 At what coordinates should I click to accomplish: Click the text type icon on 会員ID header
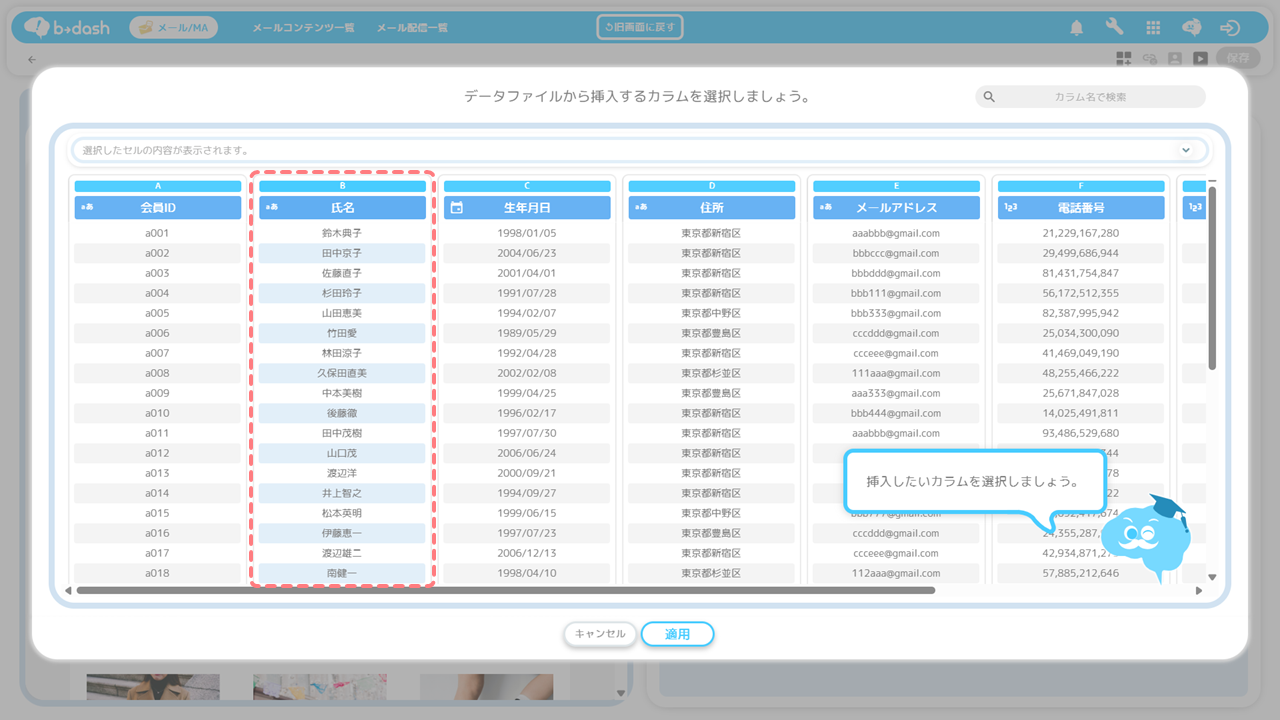(x=88, y=208)
